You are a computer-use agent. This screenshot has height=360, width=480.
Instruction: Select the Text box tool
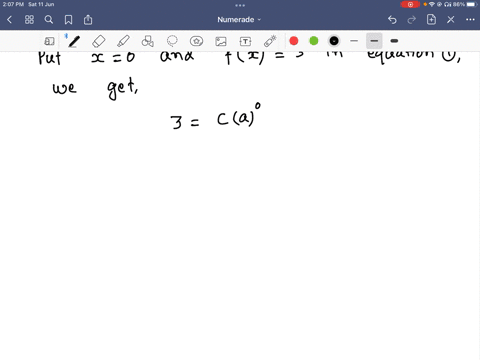coord(245,41)
